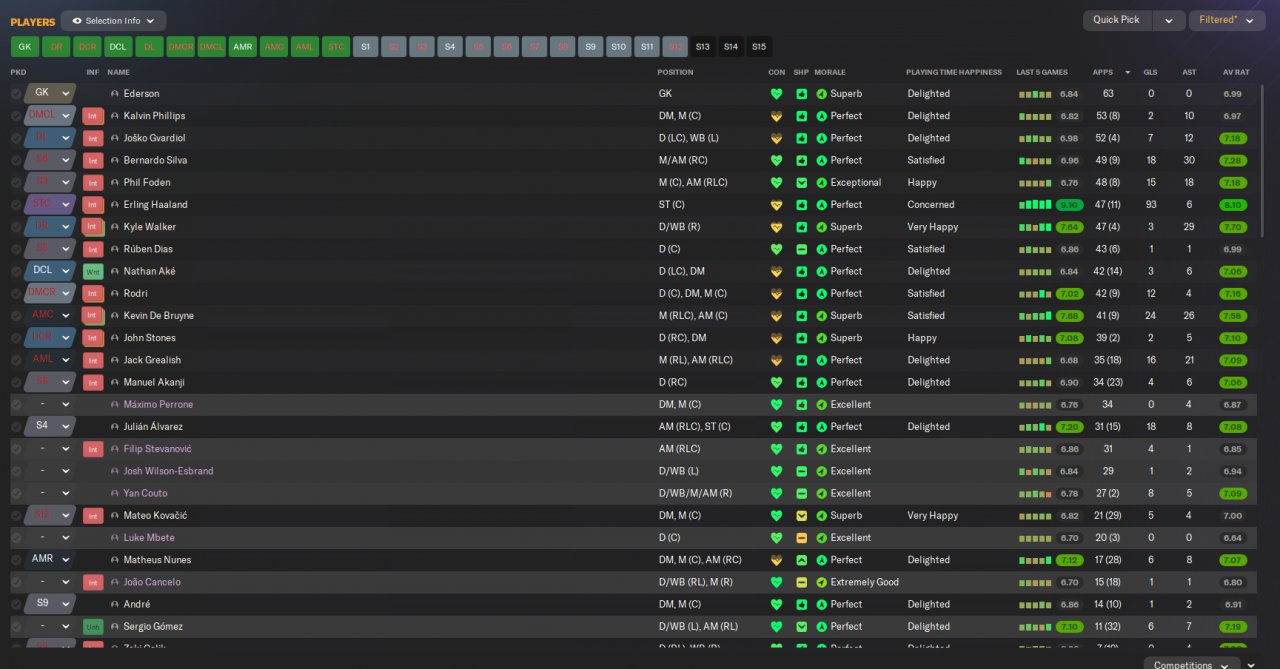The image size is (1280, 669).
Task: Click the Wnt status badge for Nathan Aké
Action: (x=93, y=271)
